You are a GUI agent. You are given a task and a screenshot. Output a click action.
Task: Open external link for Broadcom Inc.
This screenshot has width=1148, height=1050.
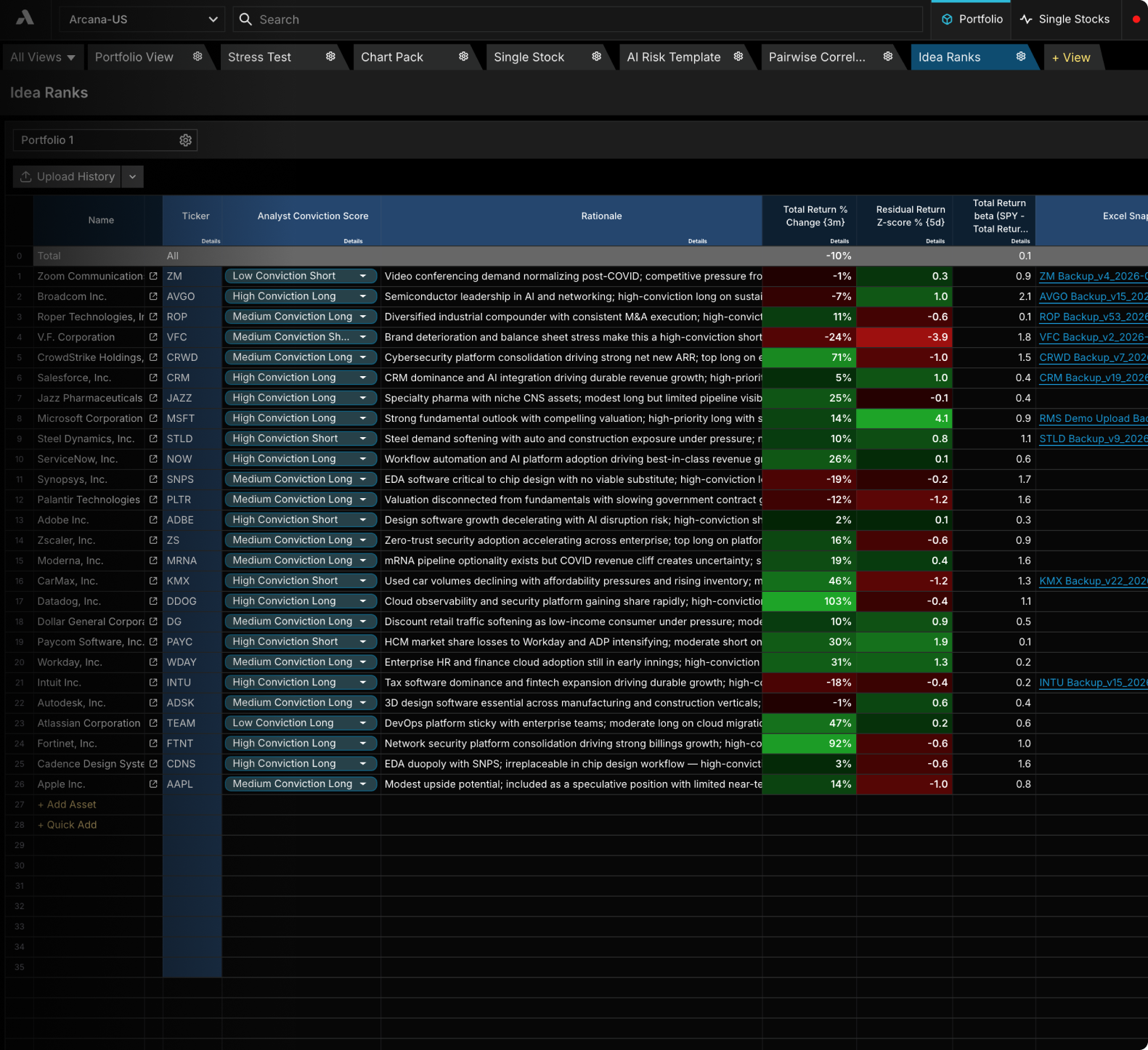pos(153,296)
